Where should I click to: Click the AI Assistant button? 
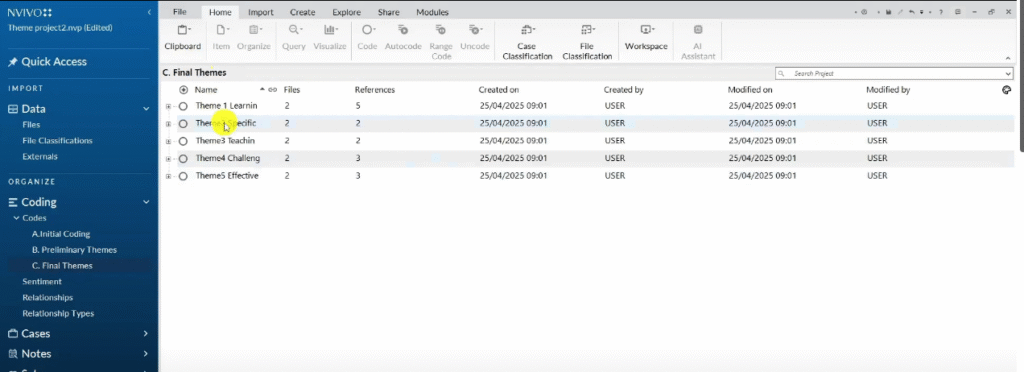click(697, 42)
